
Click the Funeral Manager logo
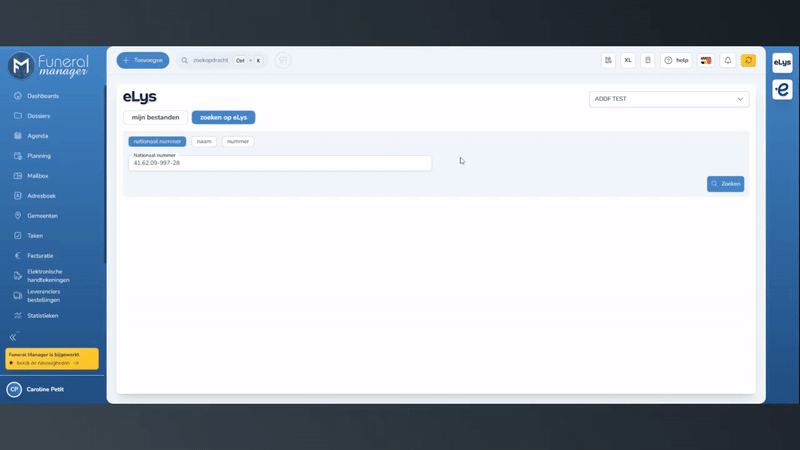click(x=49, y=65)
